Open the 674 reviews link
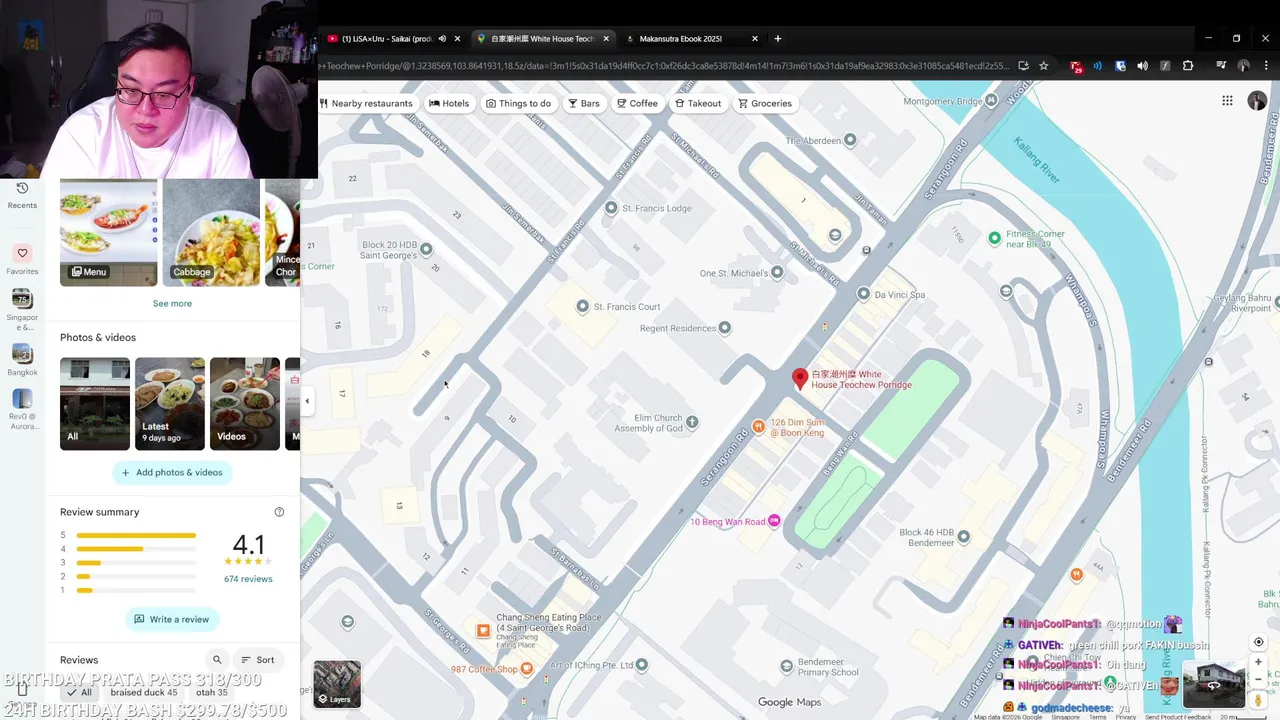Screen dimensions: 1280x720 click(x=248, y=579)
